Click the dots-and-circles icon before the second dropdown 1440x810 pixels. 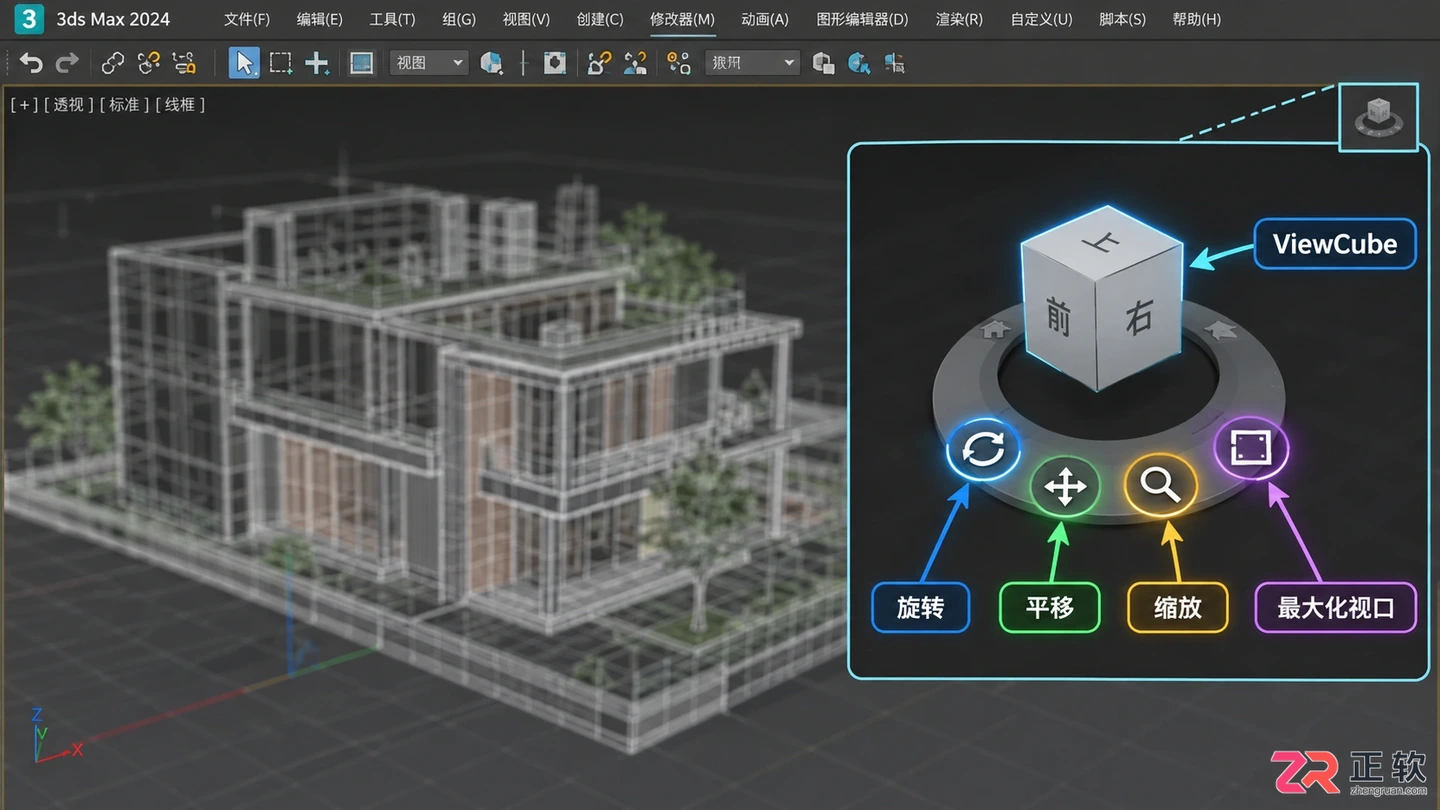click(x=679, y=64)
